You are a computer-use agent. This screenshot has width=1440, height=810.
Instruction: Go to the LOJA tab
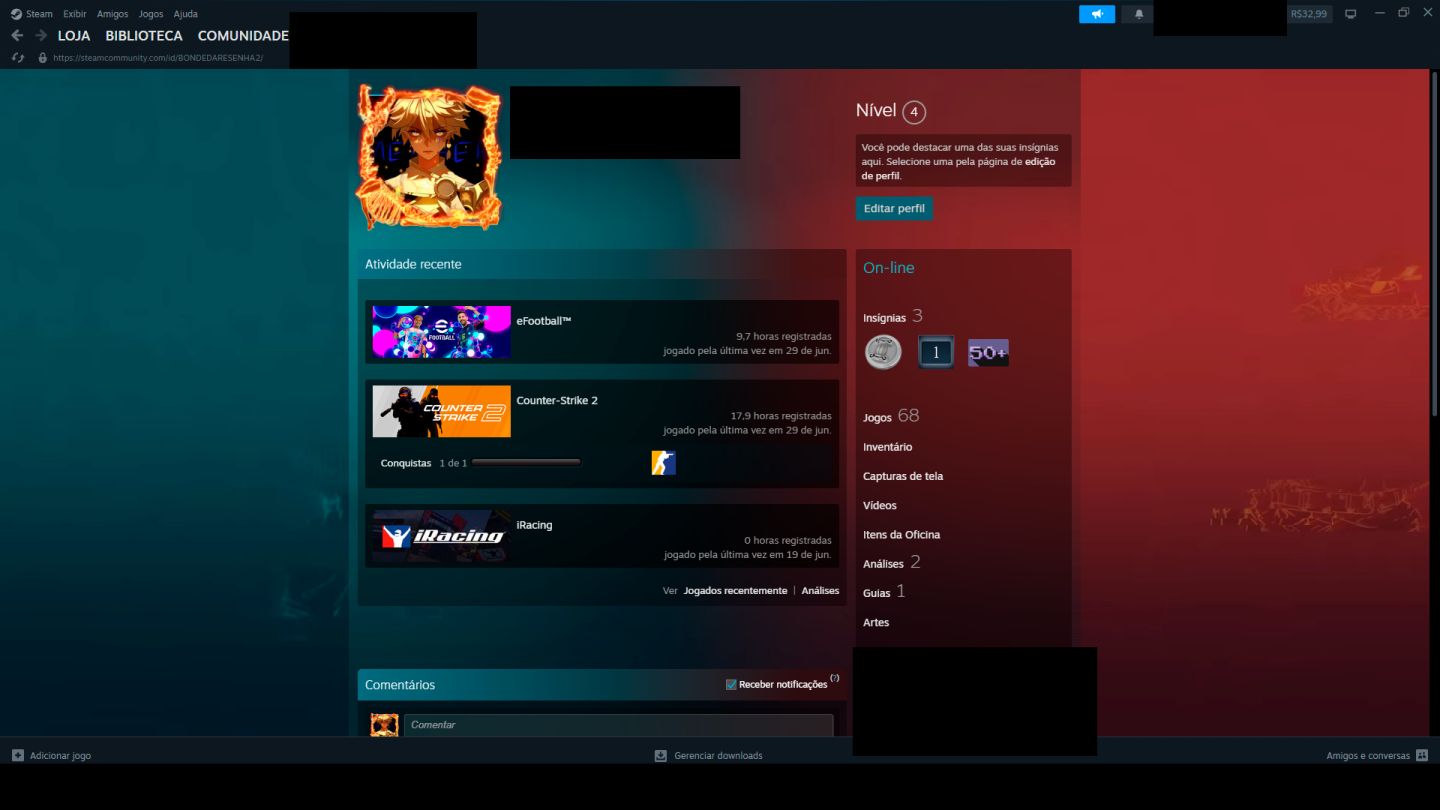74,35
